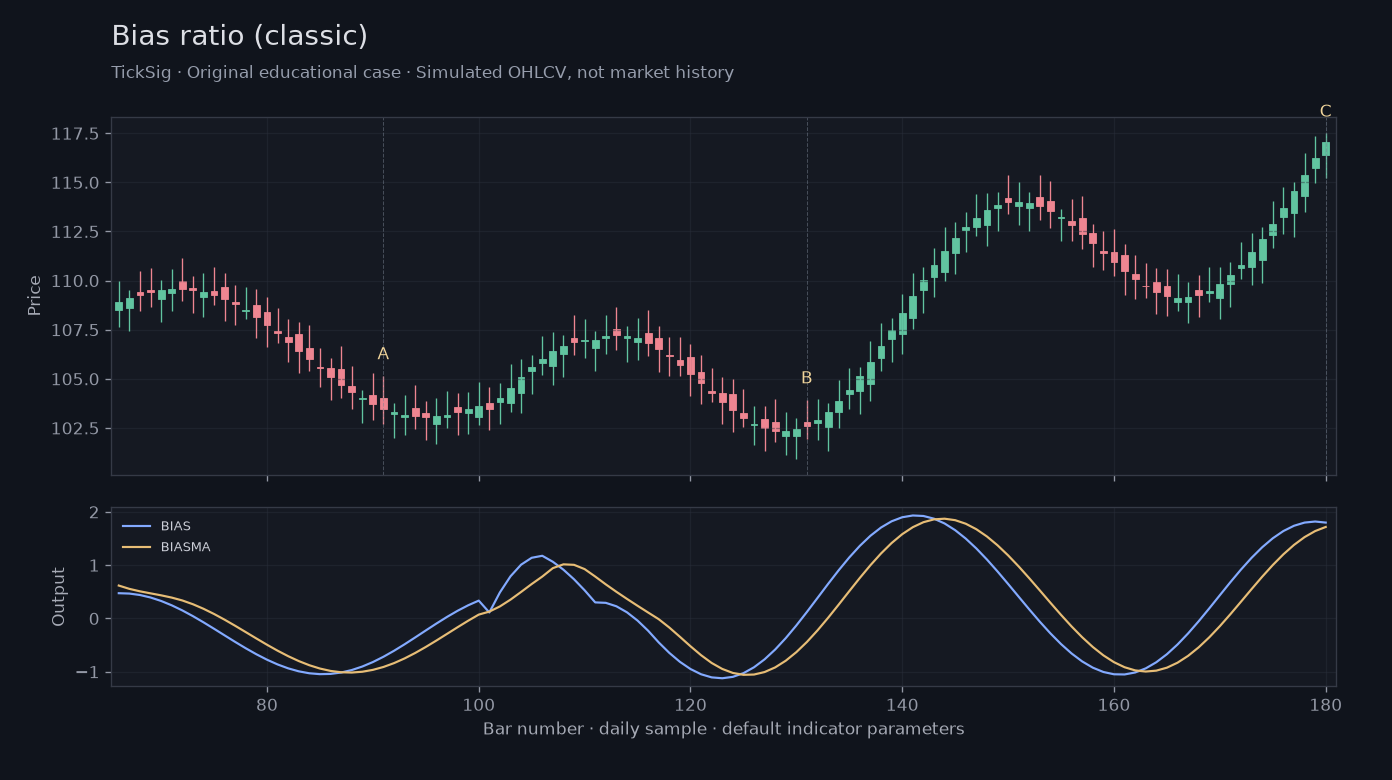Click the chart title 'Bias ratio (classic)'
This screenshot has height=780, width=1392.
239,36
